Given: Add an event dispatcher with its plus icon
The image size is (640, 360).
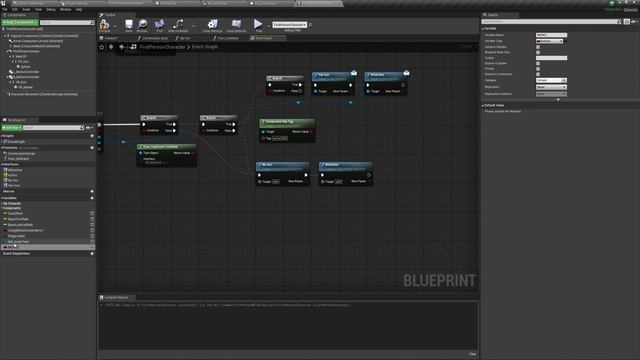Looking at the screenshot, I should (92, 253).
